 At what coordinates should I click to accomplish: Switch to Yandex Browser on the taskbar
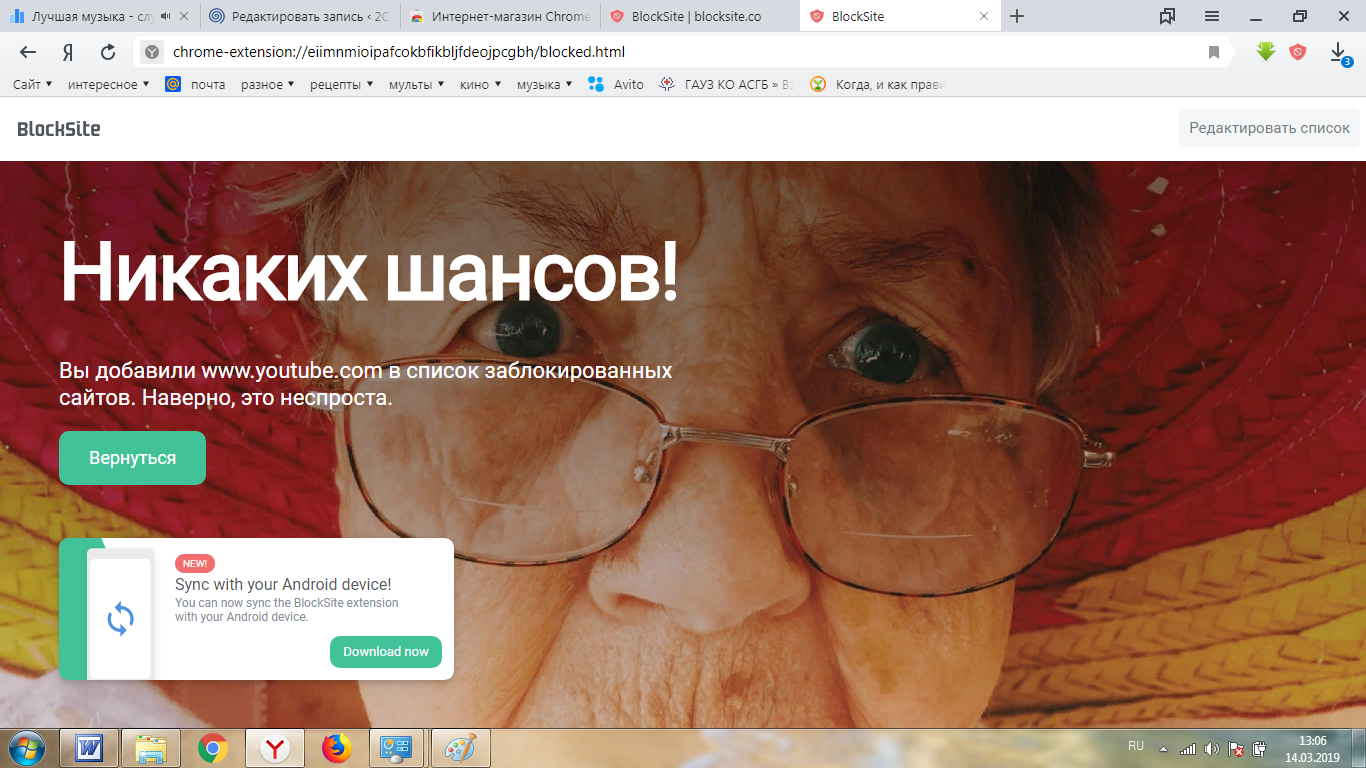pyautogui.click(x=275, y=748)
